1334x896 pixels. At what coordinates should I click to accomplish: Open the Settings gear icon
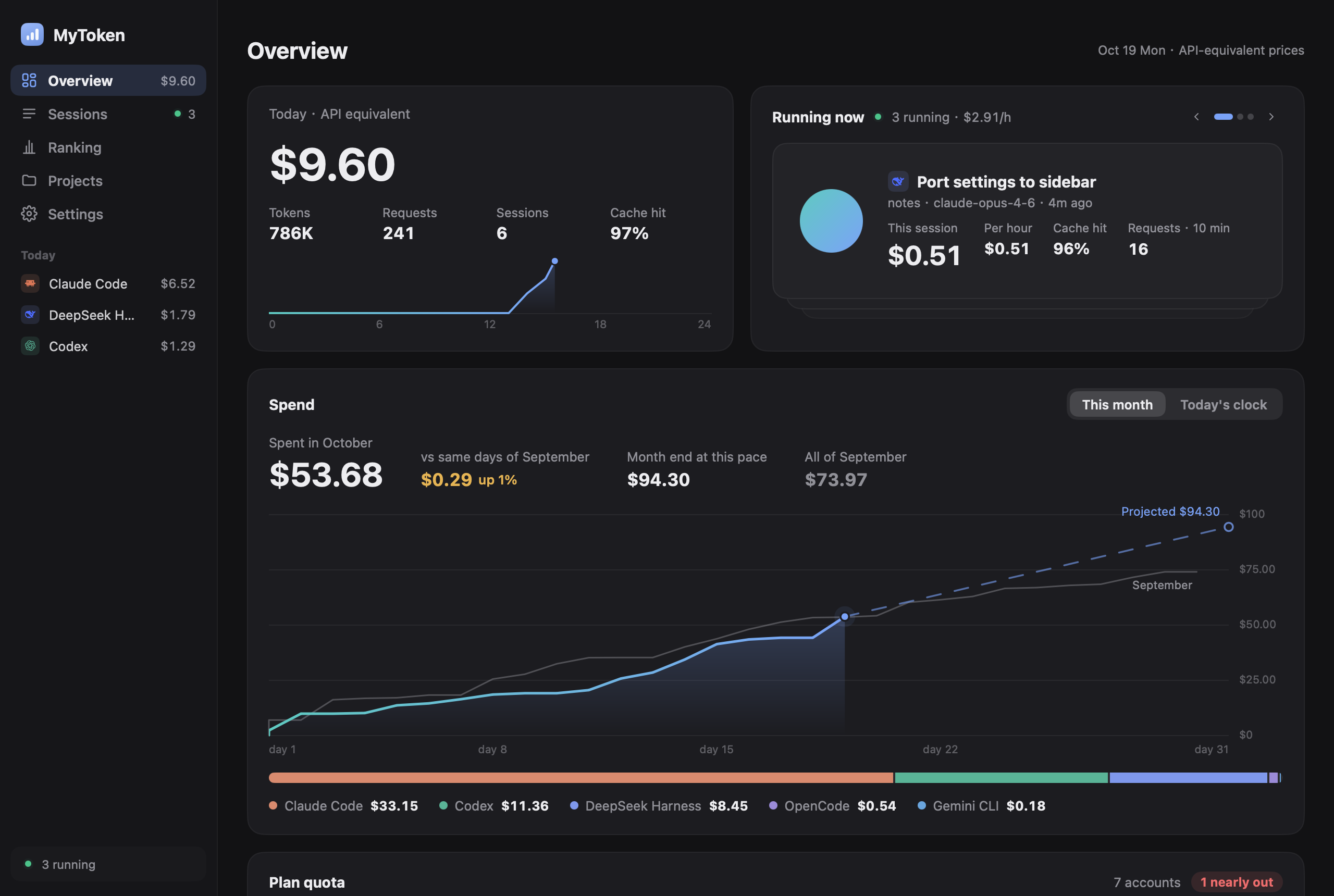[x=29, y=214]
